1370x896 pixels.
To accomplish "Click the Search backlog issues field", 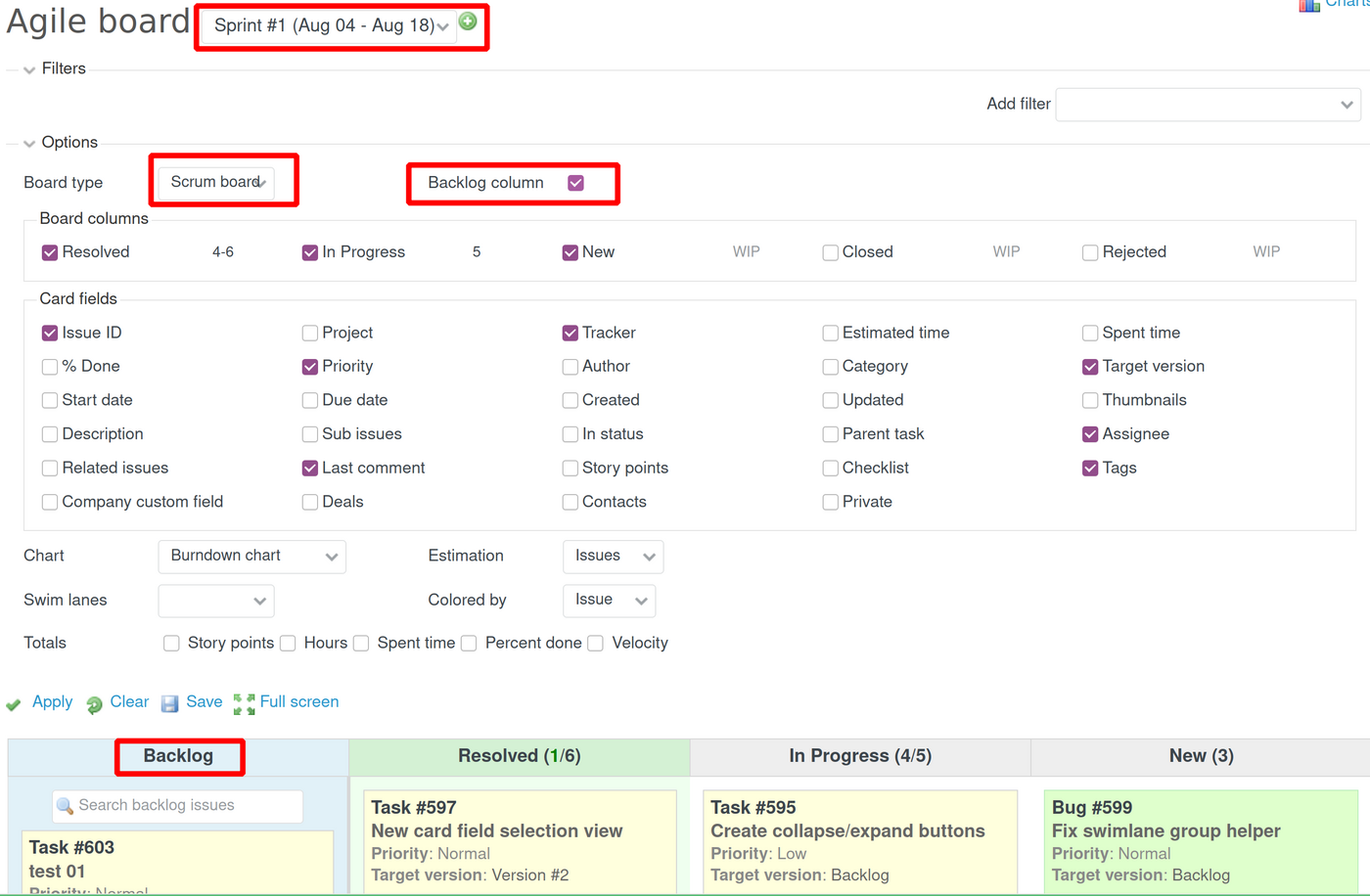I will click(x=186, y=806).
